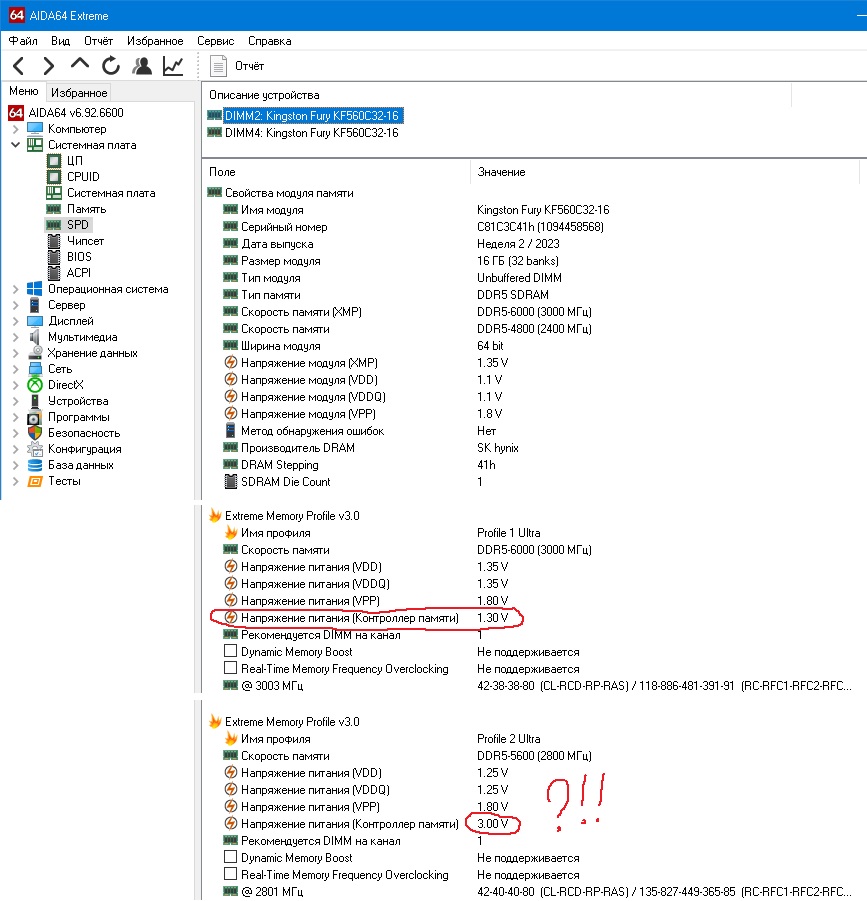Viewport: 867px width, 901px height.
Task: Select the ЦП processor icon in the tree
Action: (x=54, y=160)
